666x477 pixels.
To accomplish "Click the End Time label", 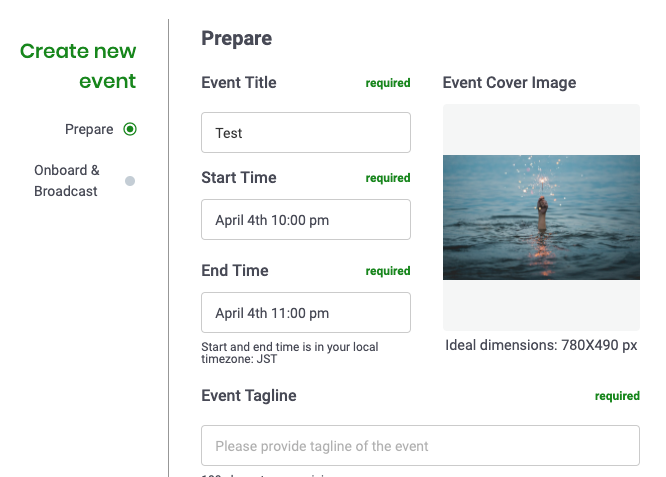I will click(235, 271).
